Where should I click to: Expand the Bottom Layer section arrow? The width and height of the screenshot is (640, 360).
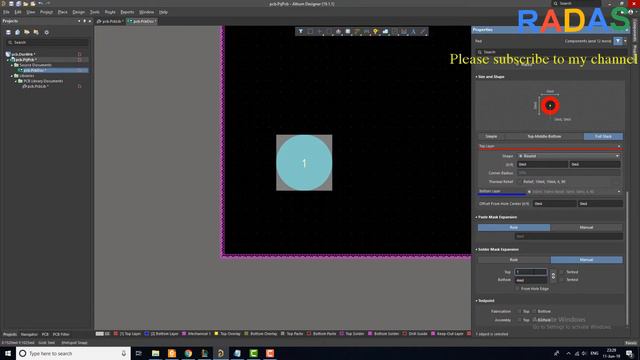tap(619, 191)
